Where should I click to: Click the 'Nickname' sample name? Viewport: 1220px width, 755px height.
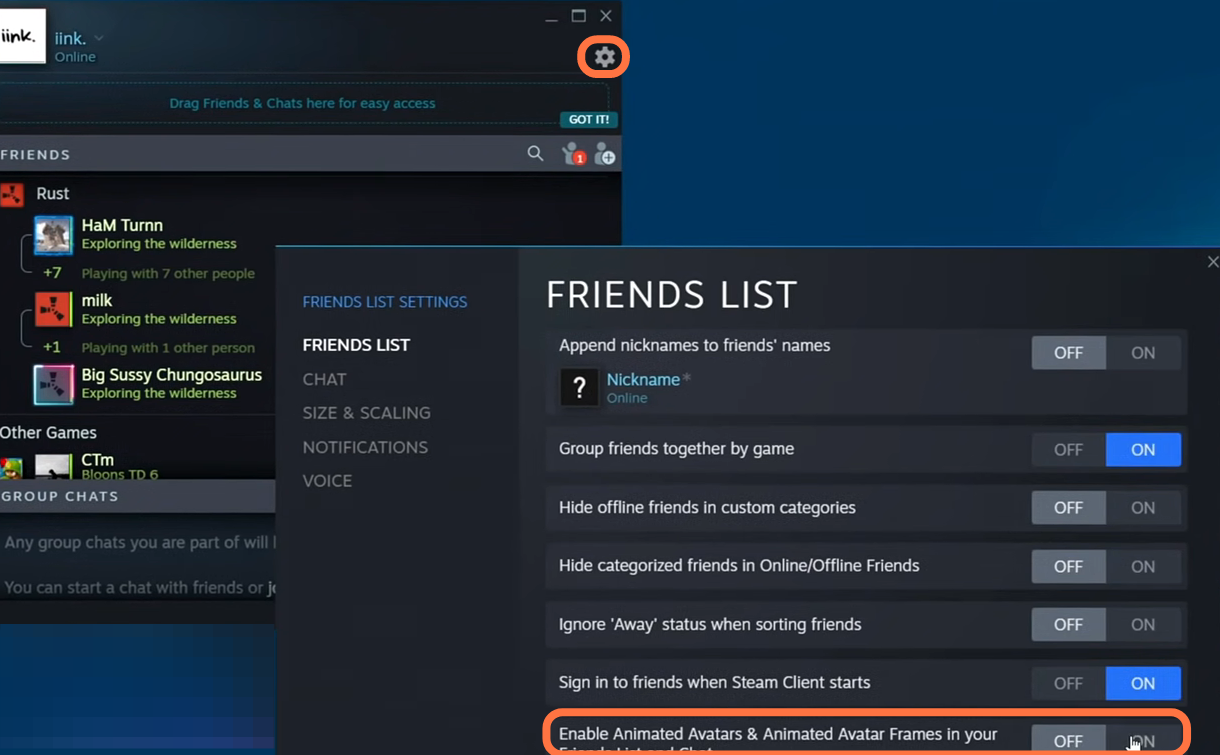(x=643, y=380)
